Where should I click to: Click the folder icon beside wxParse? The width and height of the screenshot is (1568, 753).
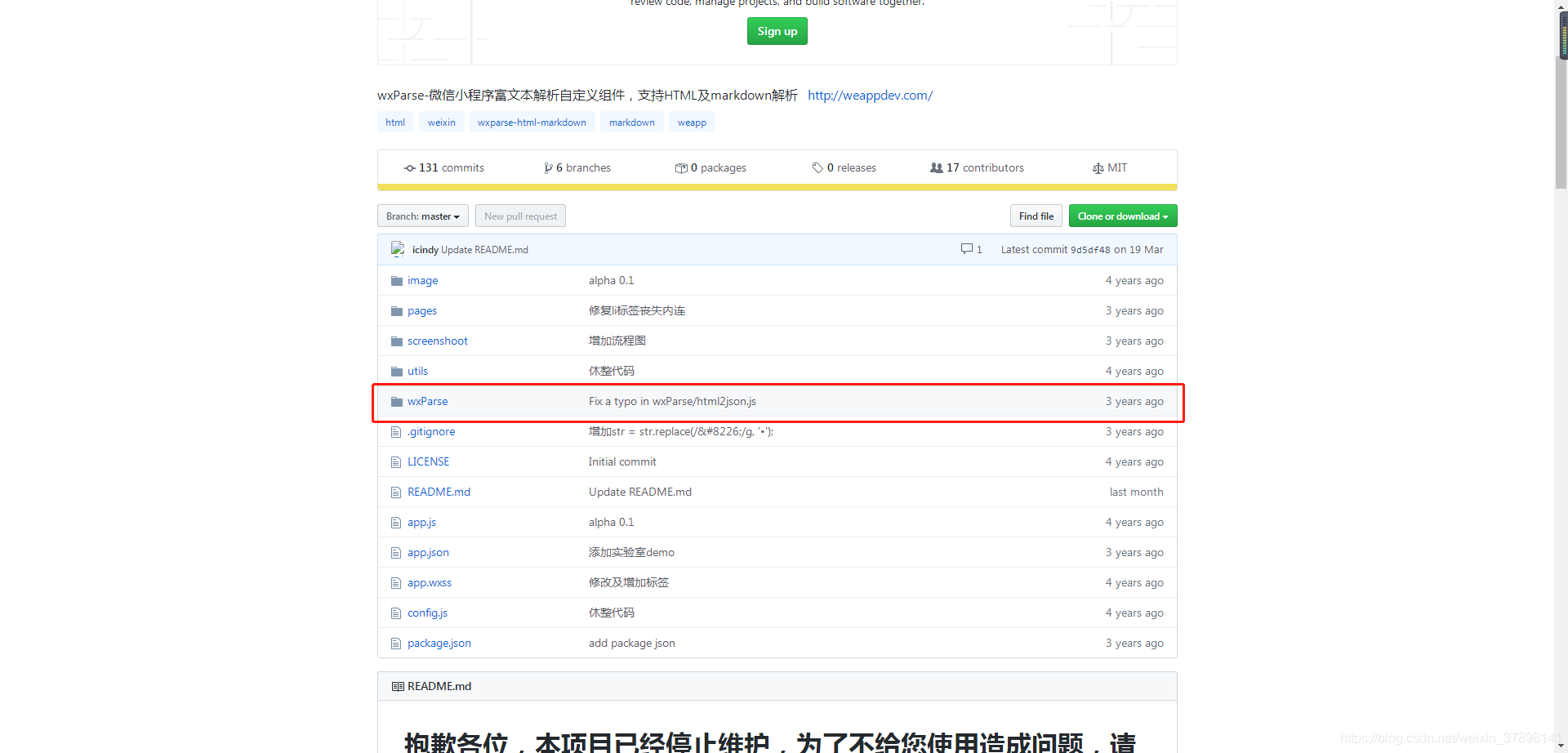click(x=397, y=402)
